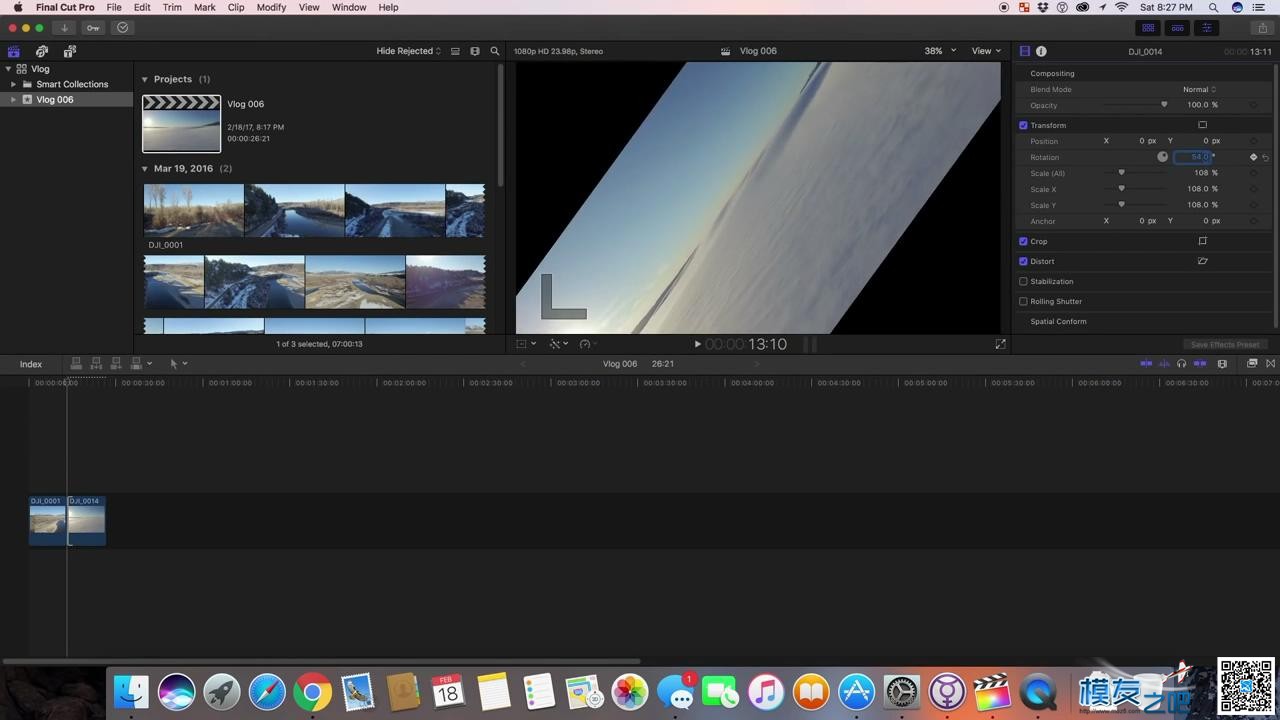The width and height of the screenshot is (1280, 720).
Task: Toggle skimming in the timeline
Action: 1146,364
